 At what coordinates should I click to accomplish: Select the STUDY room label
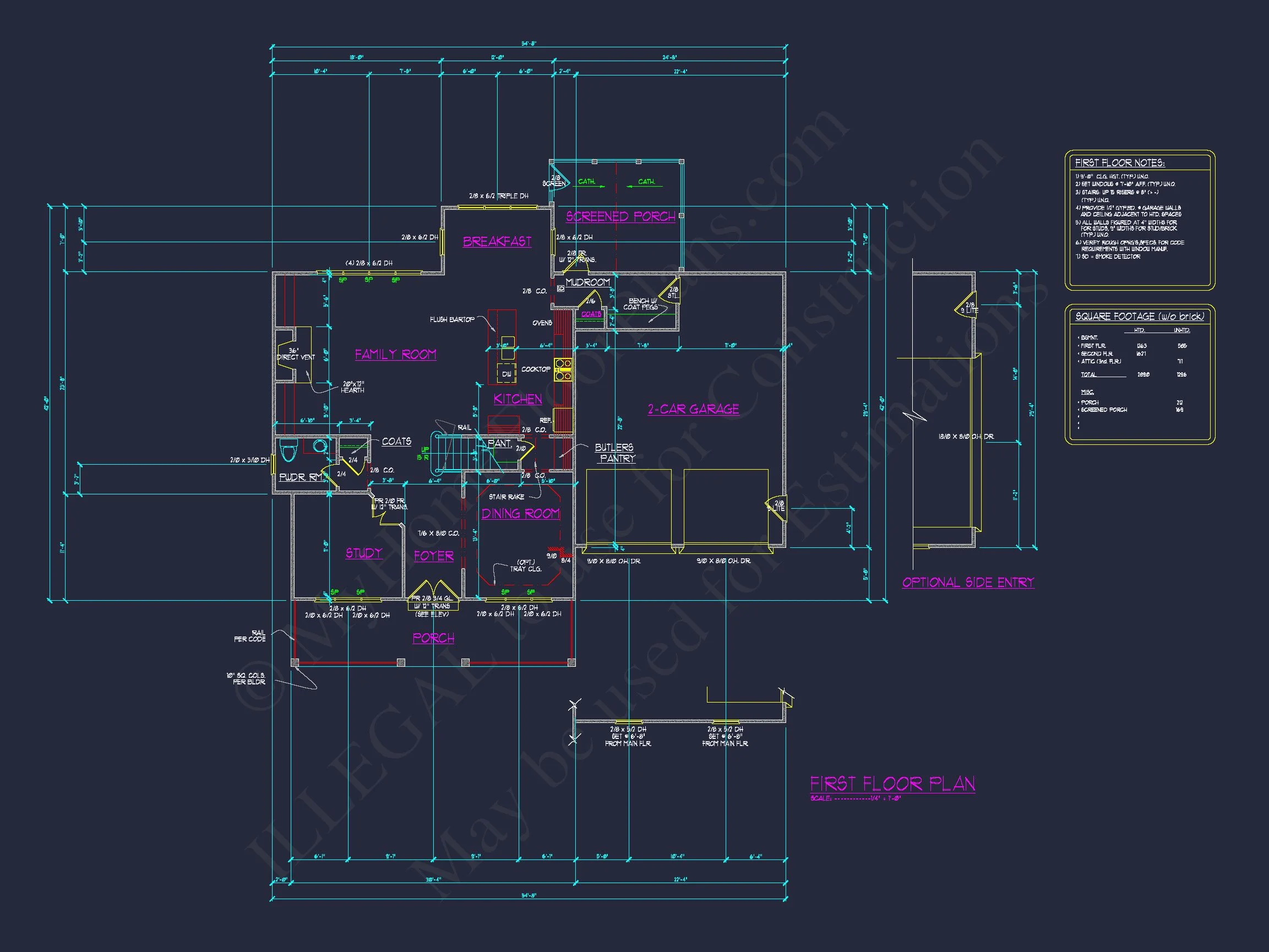point(364,553)
